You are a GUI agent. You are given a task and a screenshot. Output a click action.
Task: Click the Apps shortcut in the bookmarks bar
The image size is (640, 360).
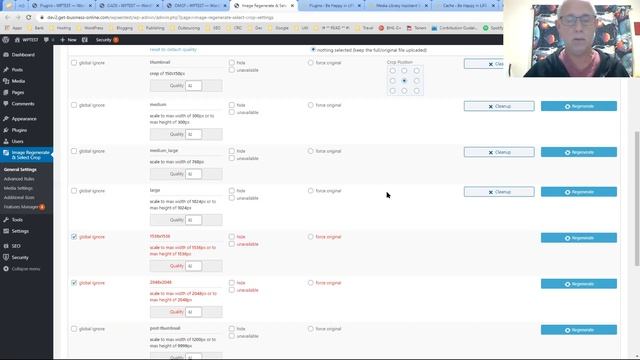pos(14,28)
